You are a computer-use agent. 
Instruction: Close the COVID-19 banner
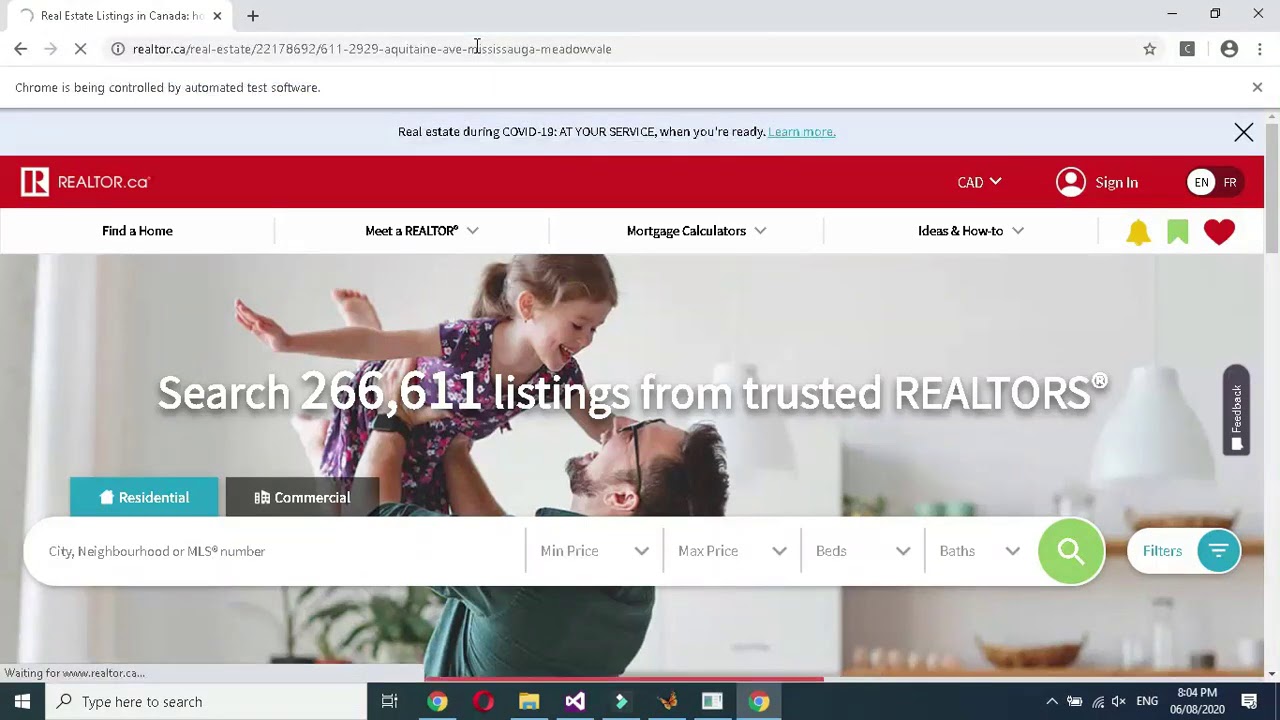1243,132
